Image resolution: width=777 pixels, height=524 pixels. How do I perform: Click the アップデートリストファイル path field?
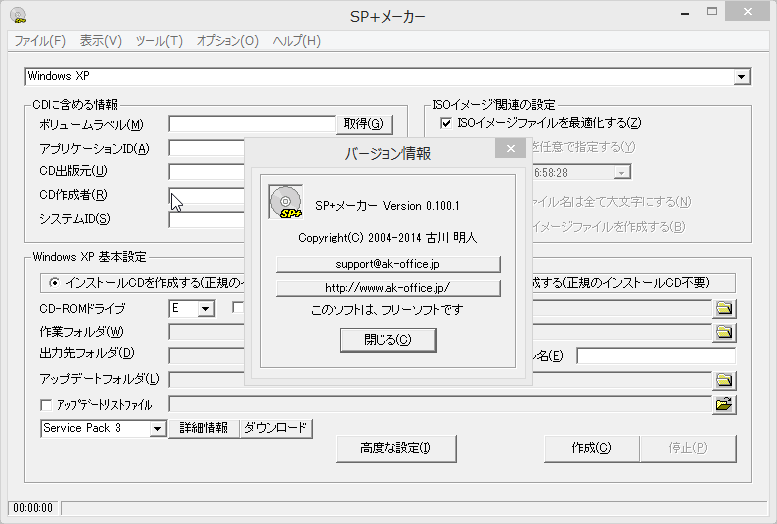[440, 404]
